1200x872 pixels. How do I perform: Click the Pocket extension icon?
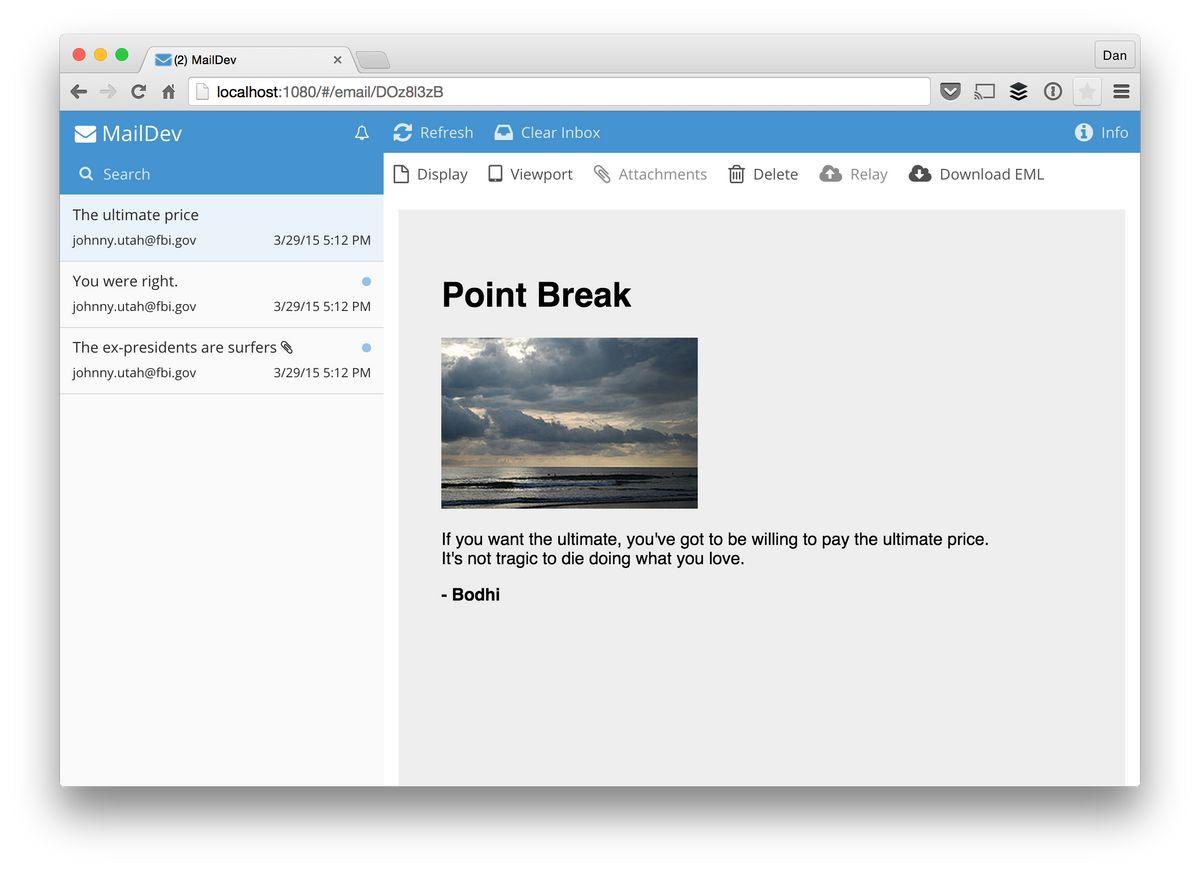coord(951,92)
